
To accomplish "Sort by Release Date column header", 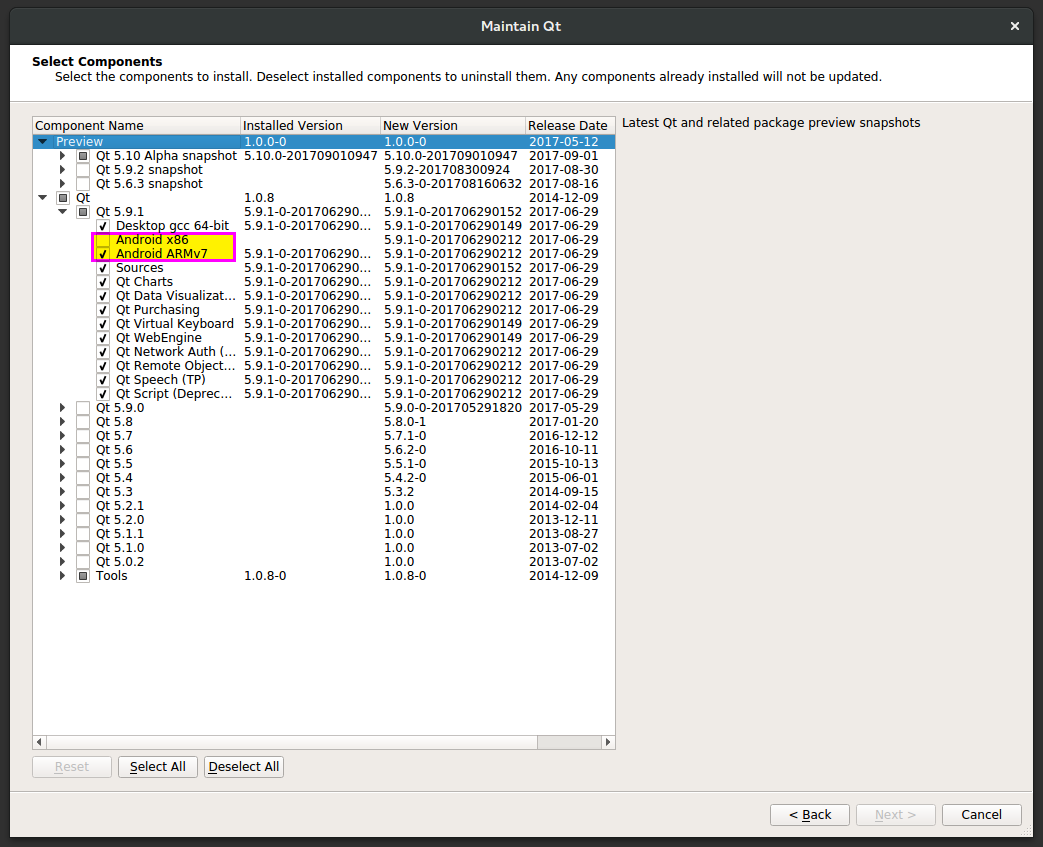I will coord(569,126).
